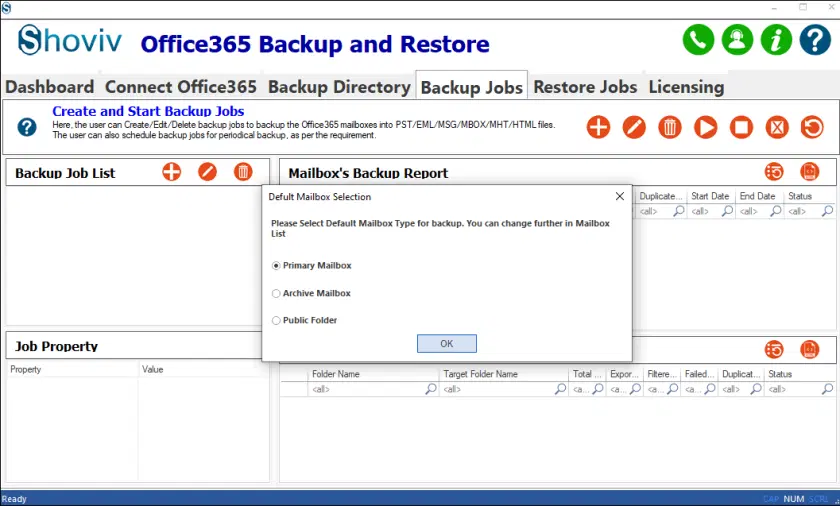Viewport: 840px width, 506px height.
Task: Click the main toolbar add job plus icon
Action: 598,127
